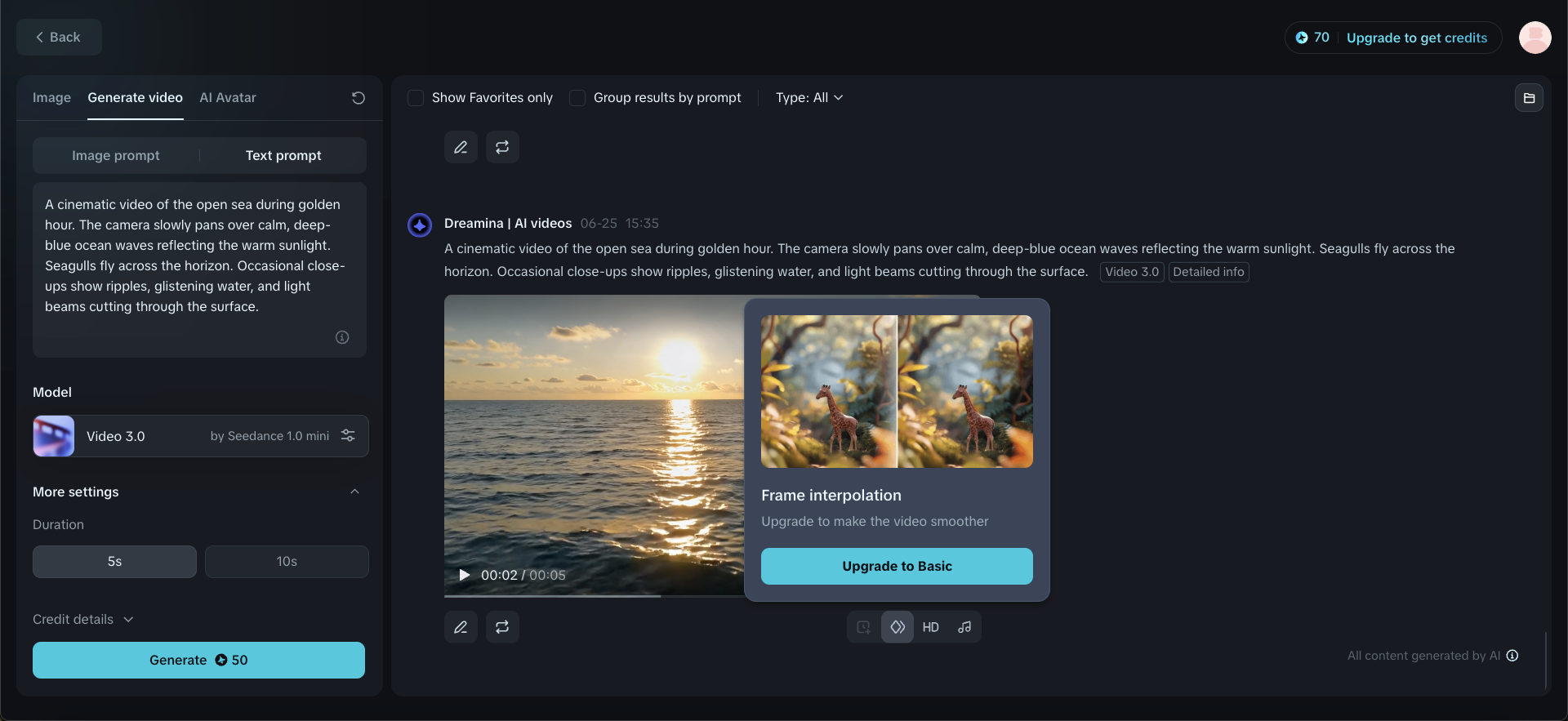Viewport: 1568px width, 721px height.
Task: Click 'Upgrade to make the video smoother' text
Action: click(875, 521)
